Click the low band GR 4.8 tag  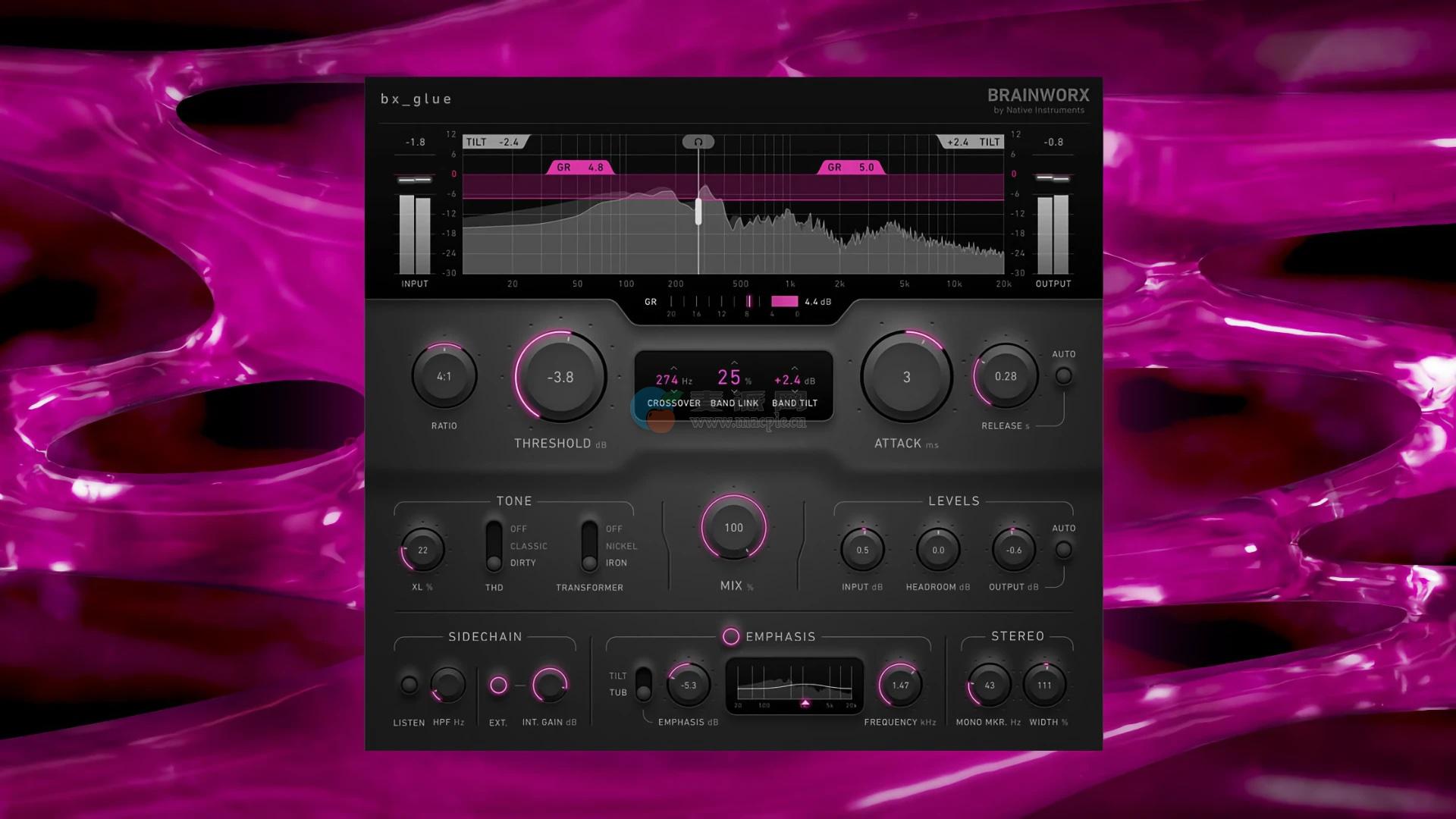tap(580, 168)
